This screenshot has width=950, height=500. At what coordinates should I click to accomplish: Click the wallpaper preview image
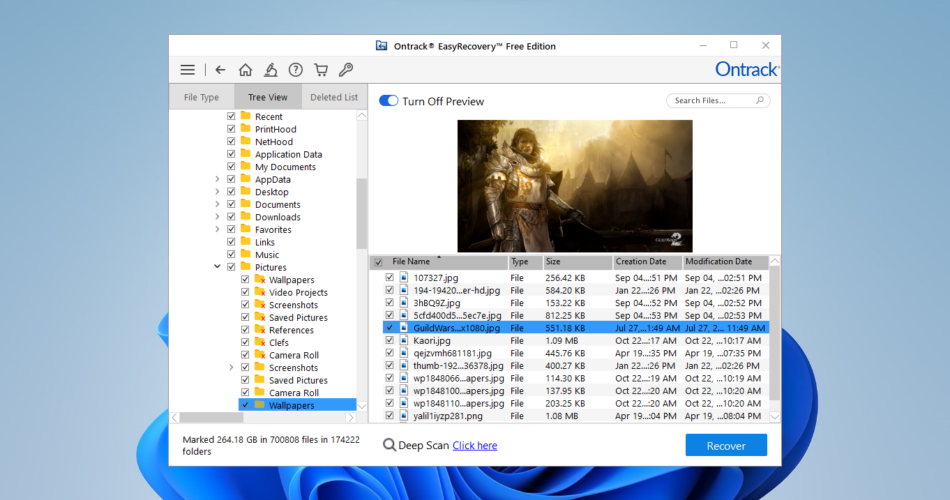[x=574, y=186]
